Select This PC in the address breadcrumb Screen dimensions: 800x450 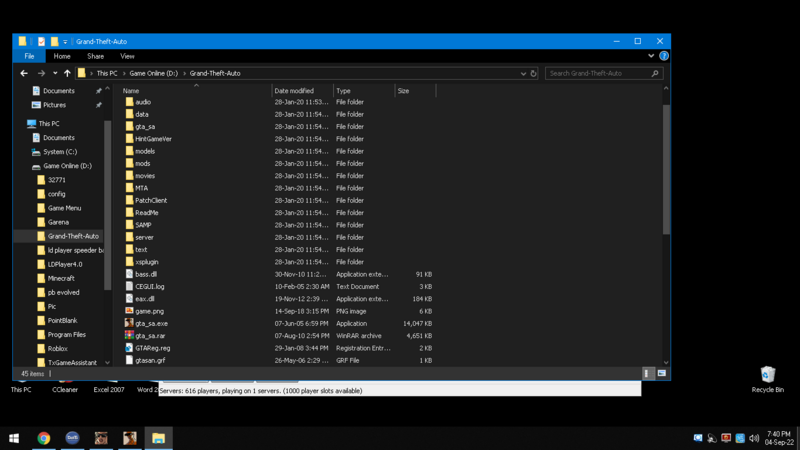pyautogui.click(x=107, y=73)
